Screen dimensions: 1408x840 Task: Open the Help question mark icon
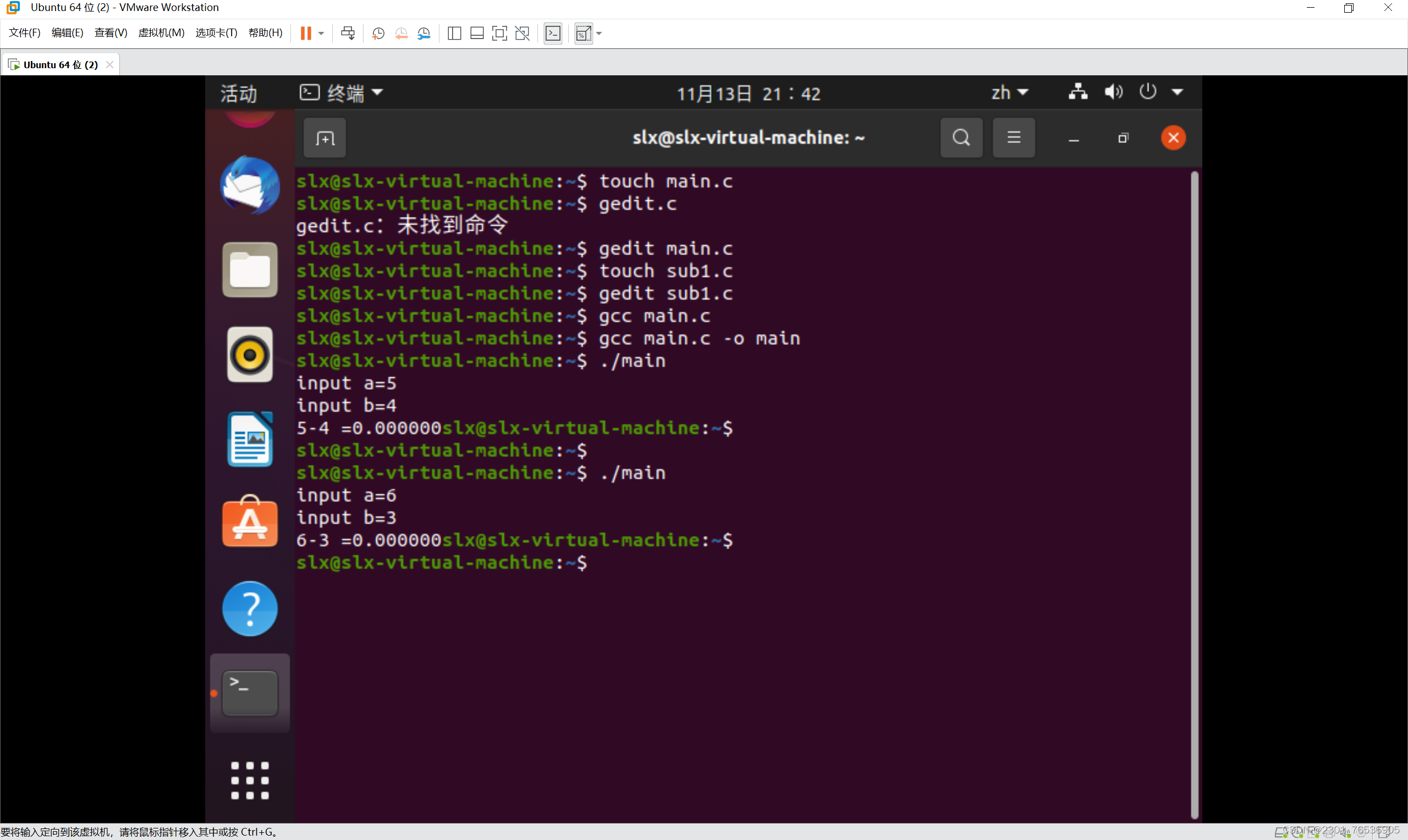click(250, 609)
